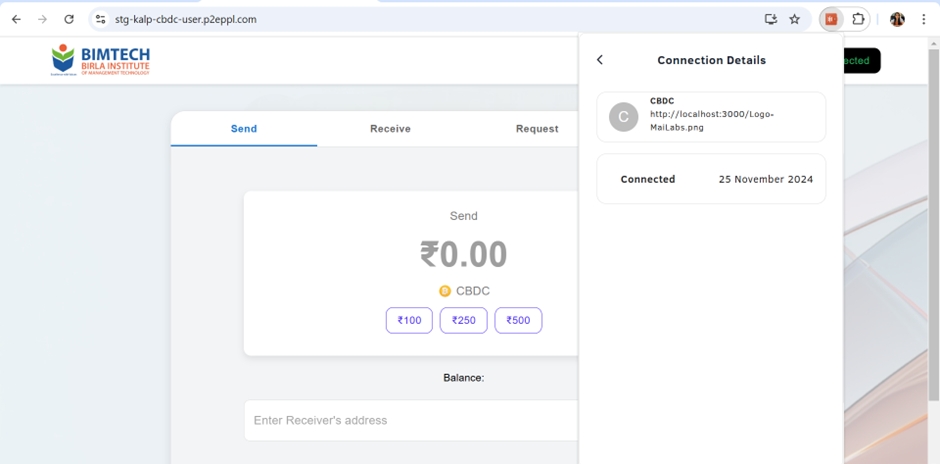This screenshot has height=464, width=940.
Task: Pick the ₹500 quick amount button
Action: (518, 320)
